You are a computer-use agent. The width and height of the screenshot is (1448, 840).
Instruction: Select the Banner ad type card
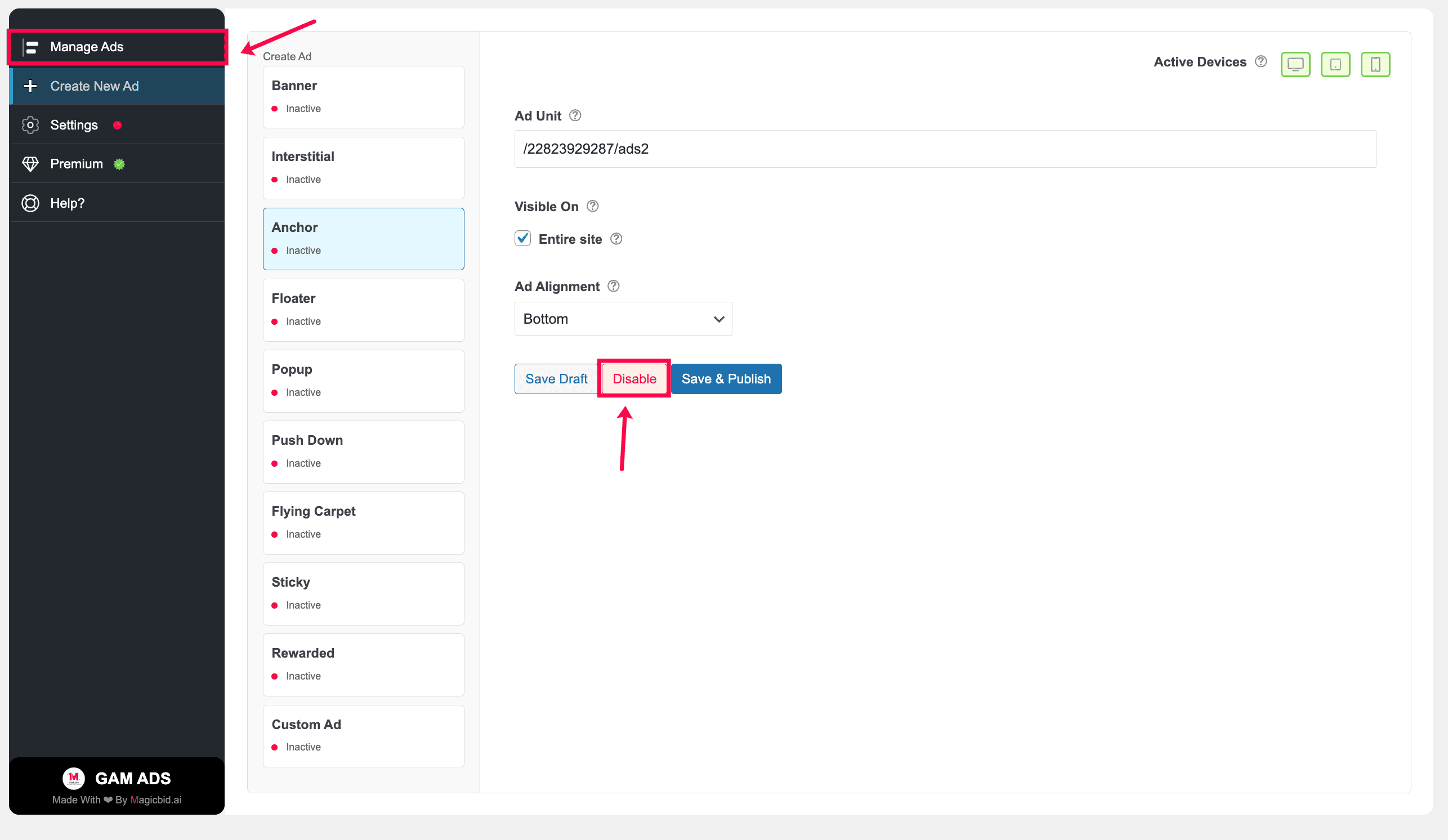click(364, 97)
